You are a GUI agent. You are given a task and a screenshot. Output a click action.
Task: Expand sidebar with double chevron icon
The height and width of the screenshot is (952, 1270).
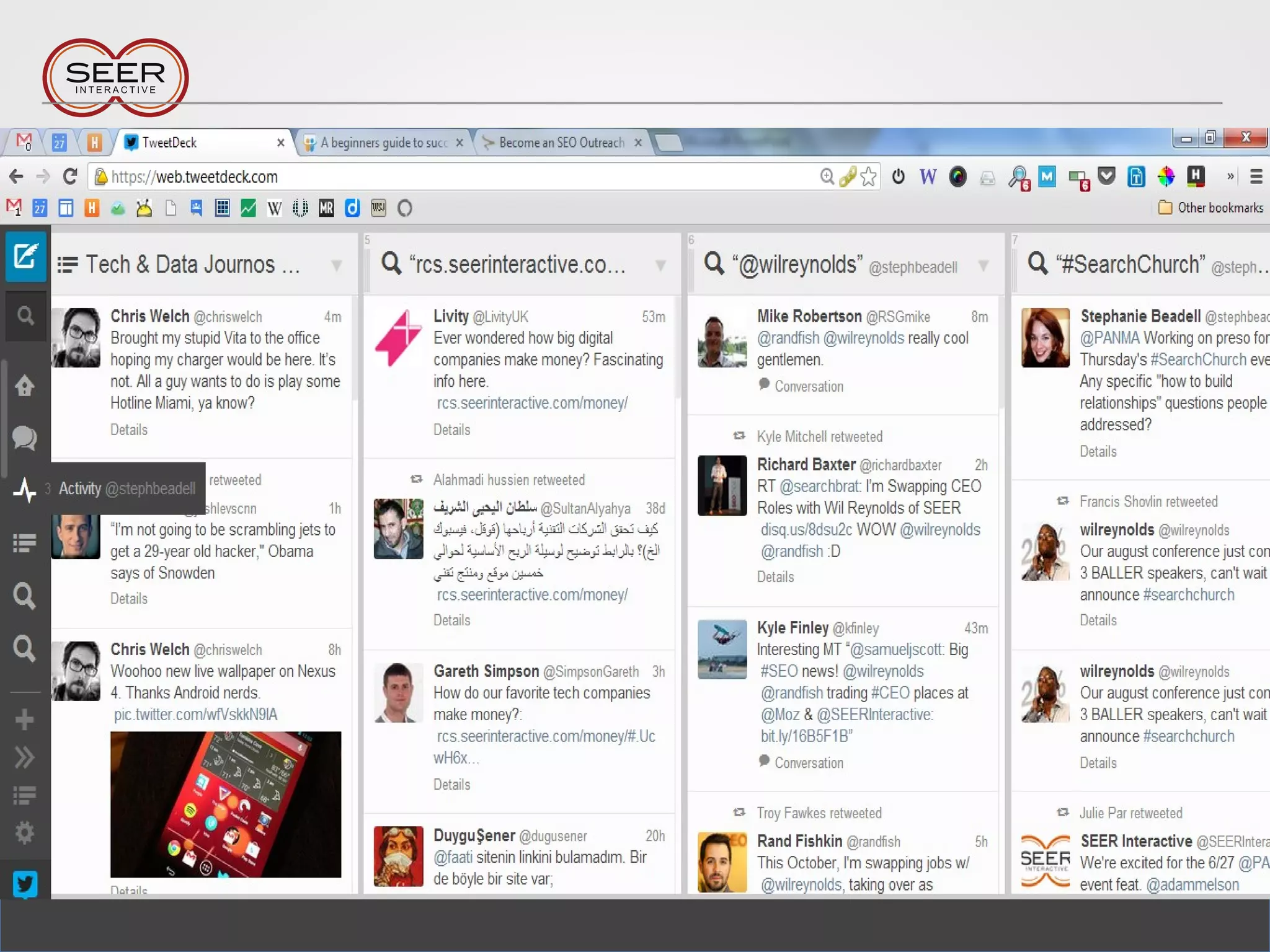point(25,757)
